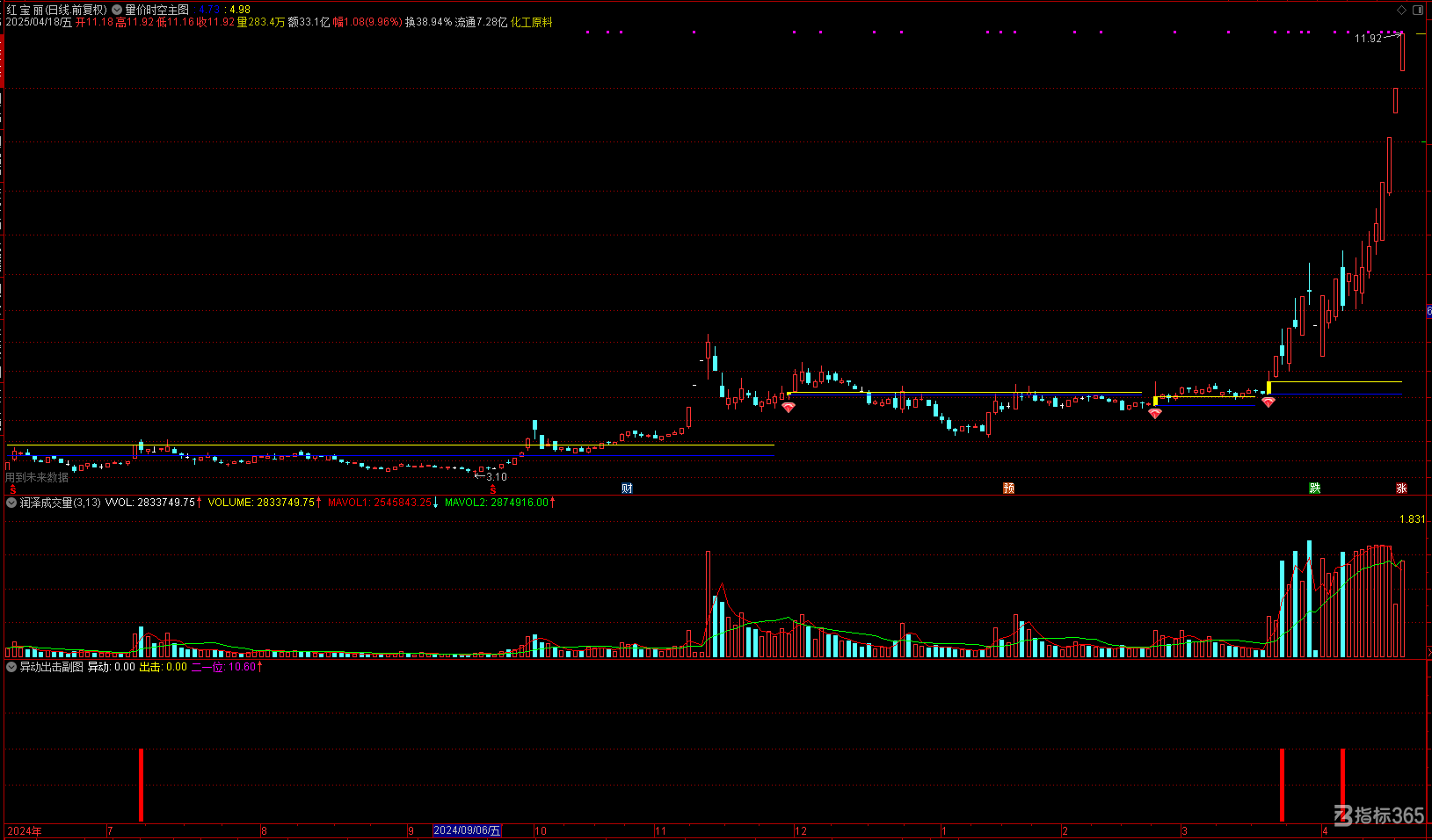The height and width of the screenshot is (840, 1432).
Task: Click the red diamond signal near late March
Action: coord(1268,402)
